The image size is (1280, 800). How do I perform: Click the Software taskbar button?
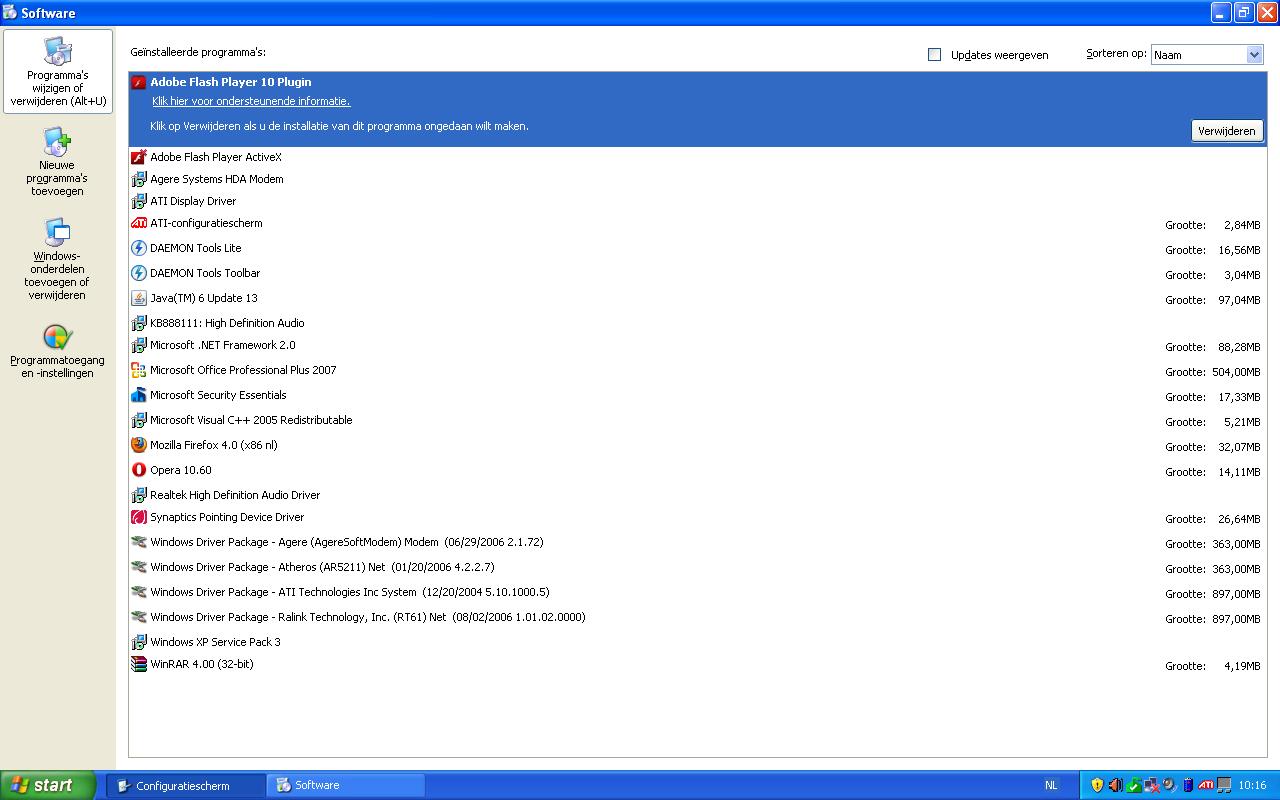click(x=346, y=785)
